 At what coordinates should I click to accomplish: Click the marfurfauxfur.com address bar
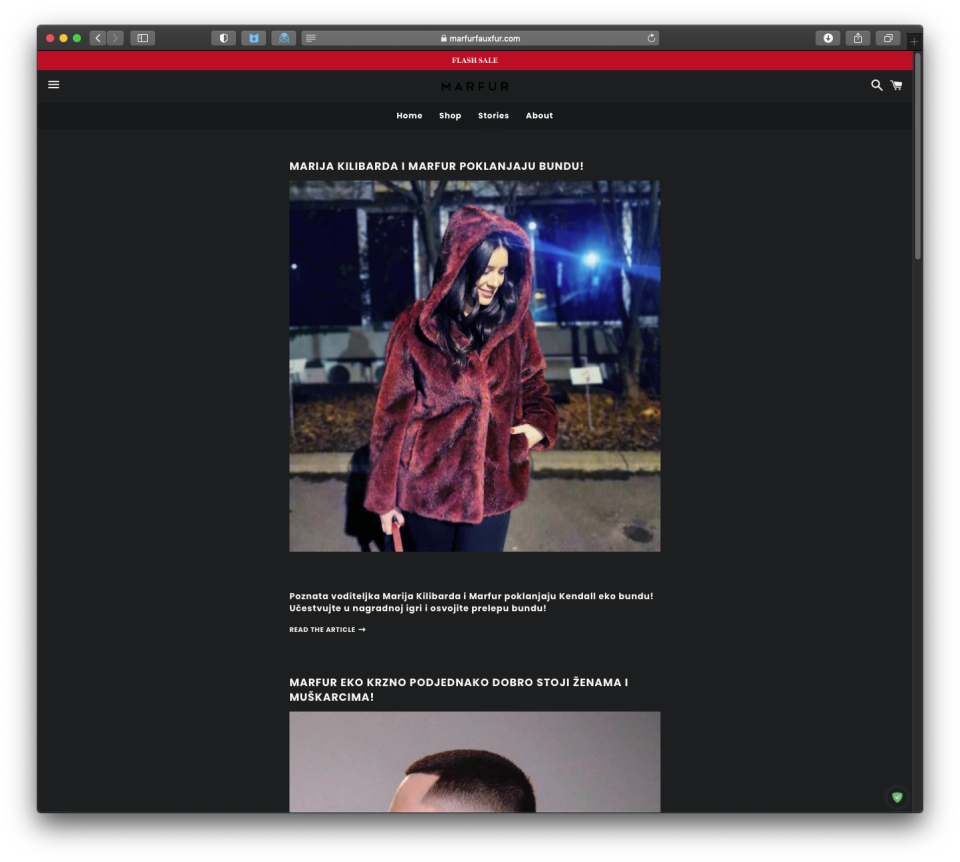480,38
